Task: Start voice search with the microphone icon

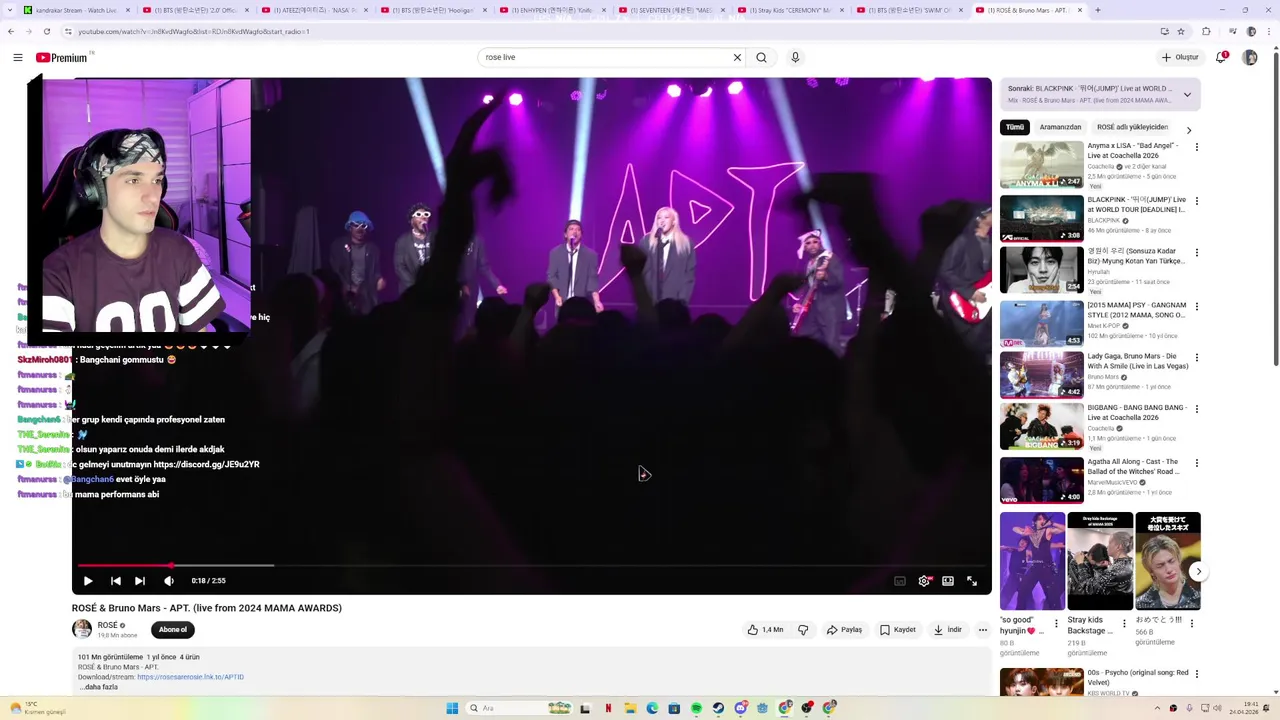Action: point(795,58)
